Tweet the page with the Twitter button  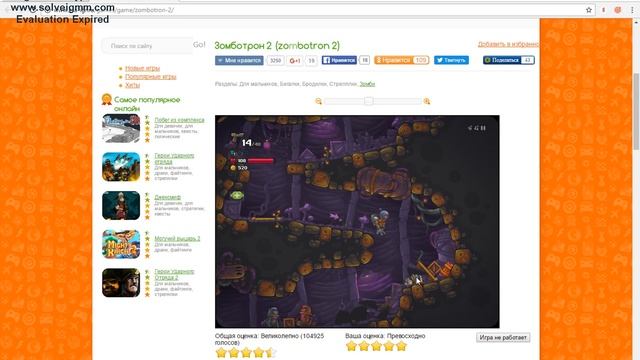[451, 60]
